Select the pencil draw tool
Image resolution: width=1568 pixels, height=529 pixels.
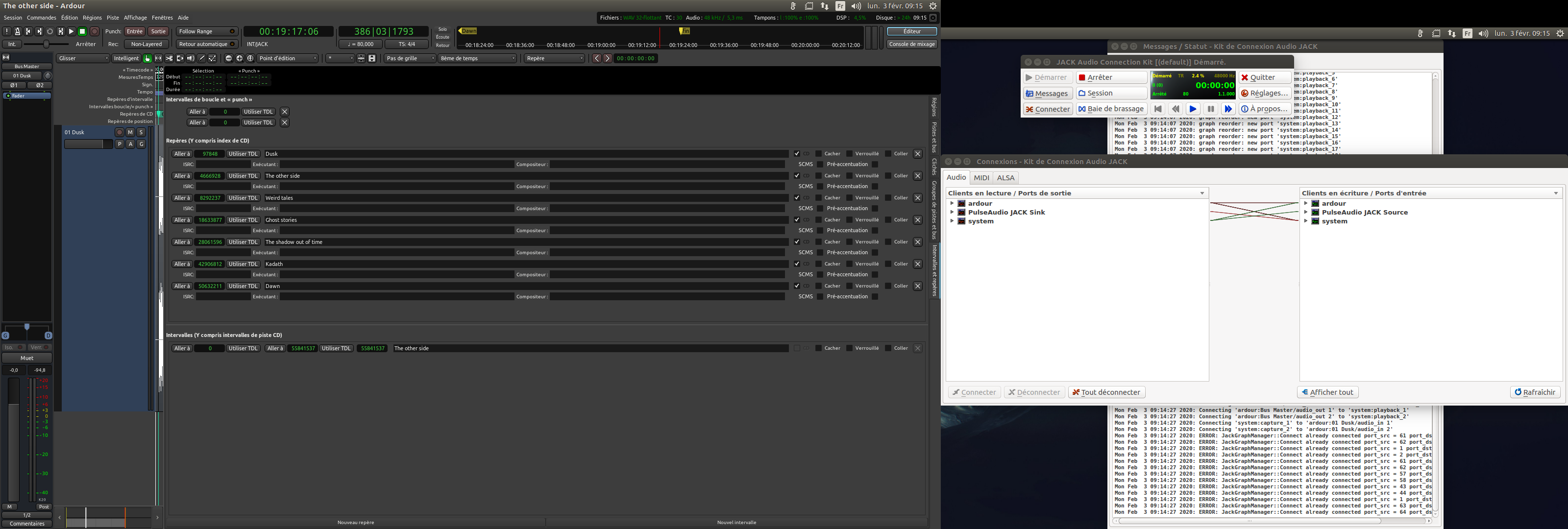point(201,58)
